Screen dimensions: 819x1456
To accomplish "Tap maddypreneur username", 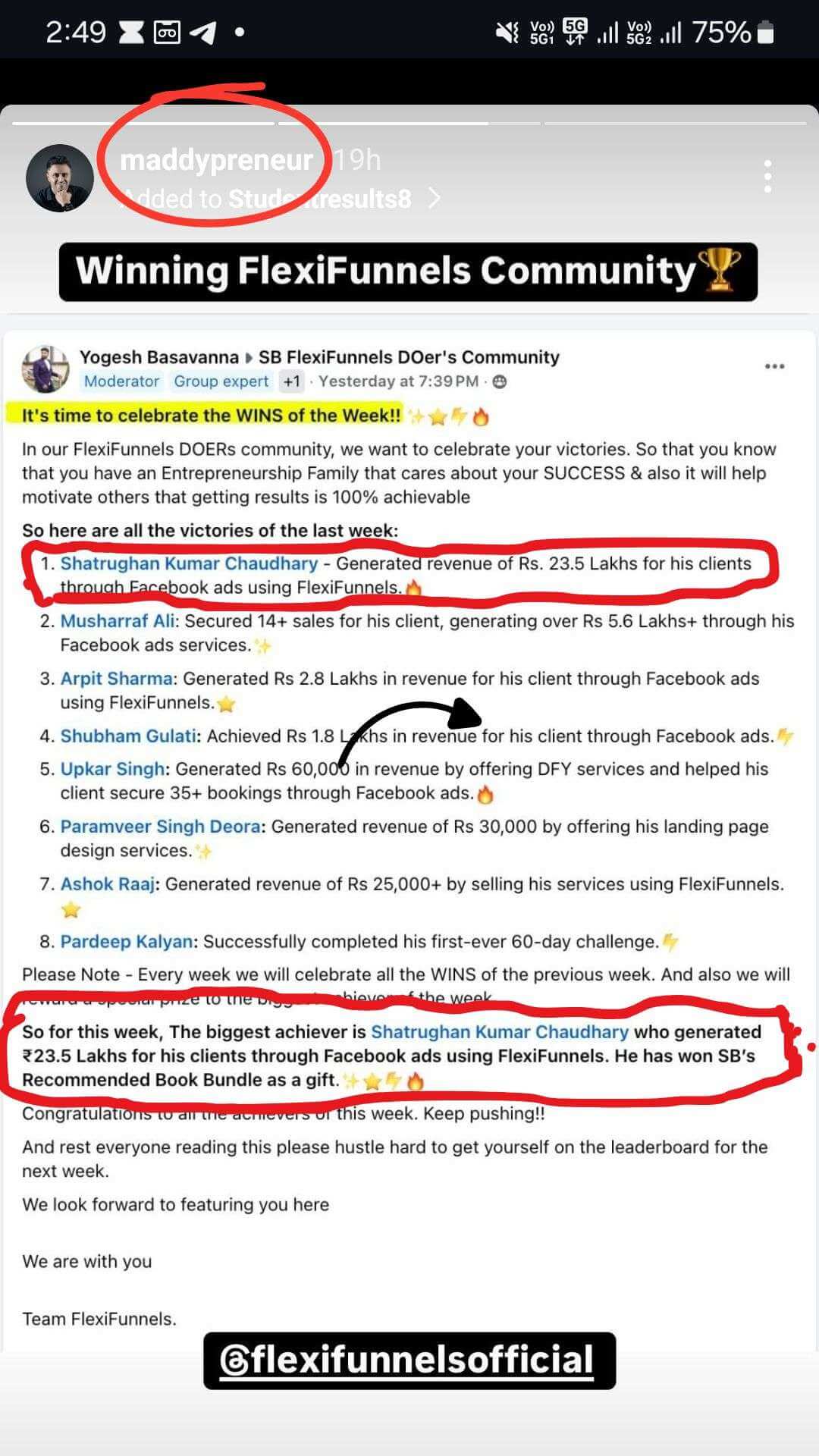I will pyautogui.click(x=216, y=160).
